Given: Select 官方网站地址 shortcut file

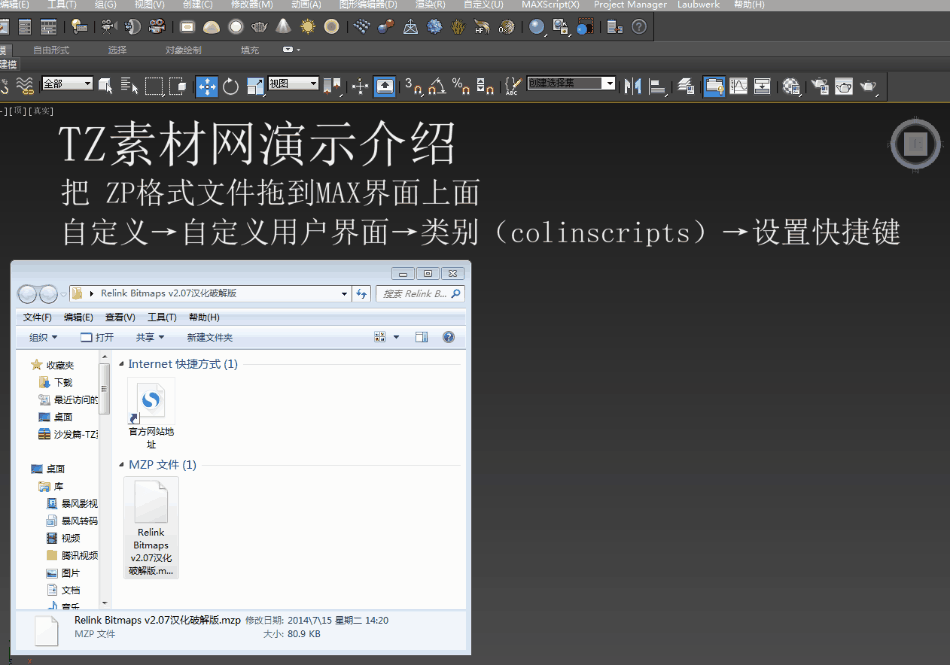Looking at the screenshot, I should [x=151, y=414].
